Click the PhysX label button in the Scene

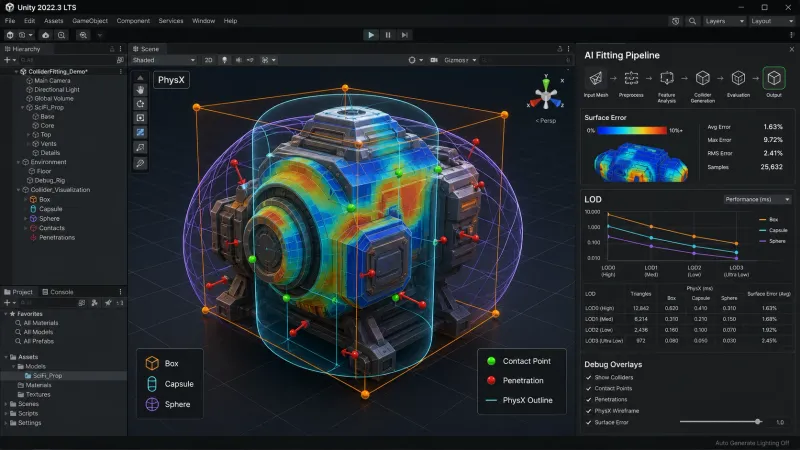(x=171, y=80)
